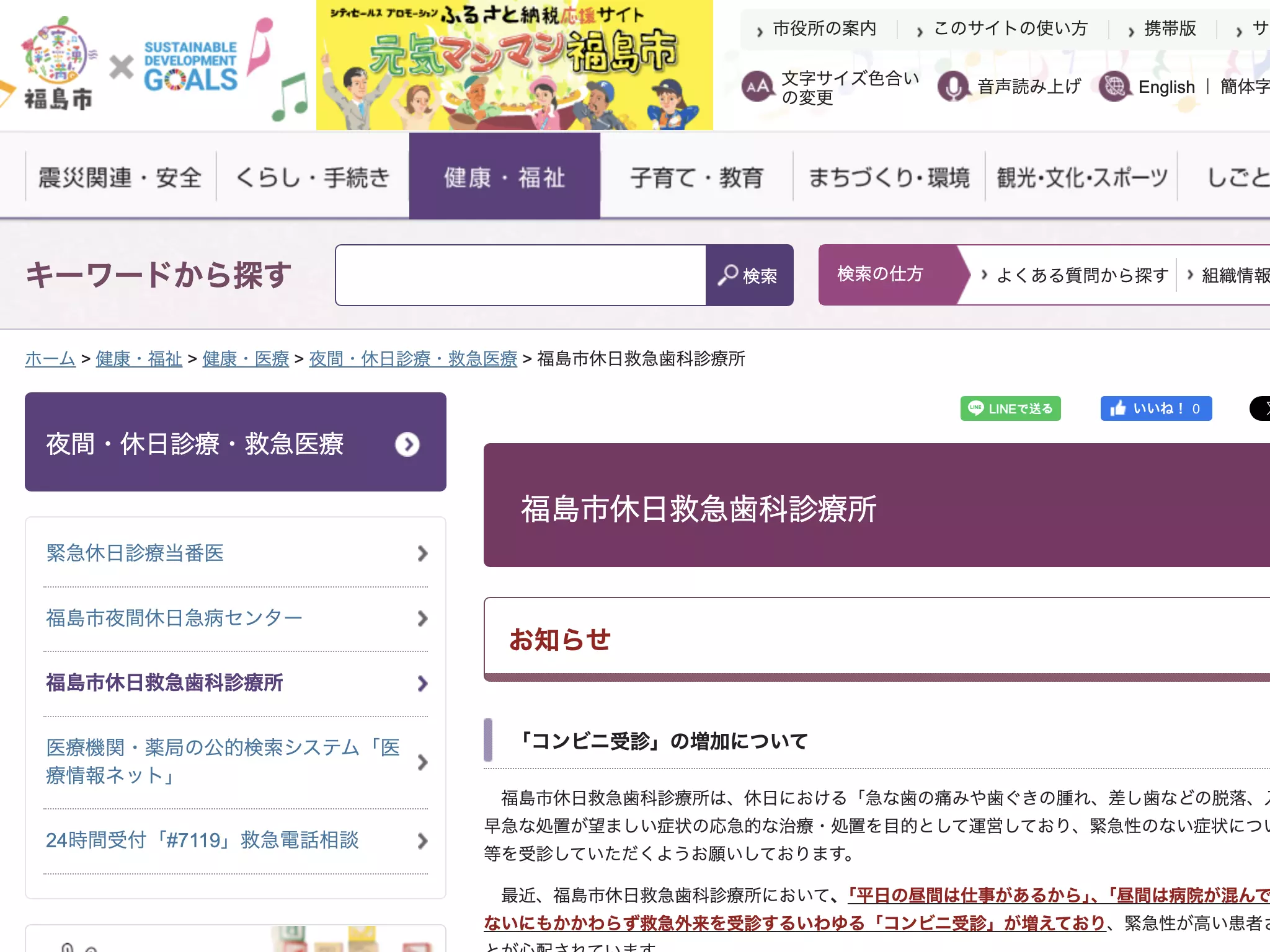Click the 「コンビニ受診」の増加について heading
This screenshot has height=952, width=1270.
(x=660, y=741)
